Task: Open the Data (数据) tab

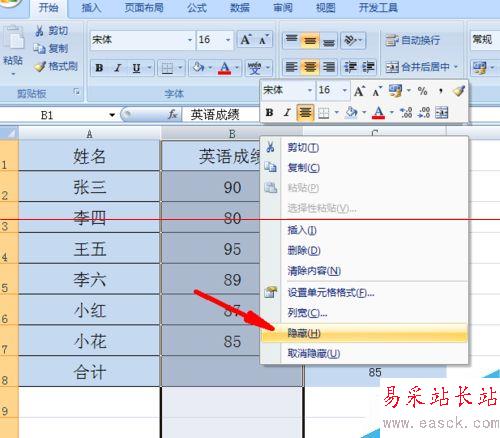Action: click(x=240, y=7)
